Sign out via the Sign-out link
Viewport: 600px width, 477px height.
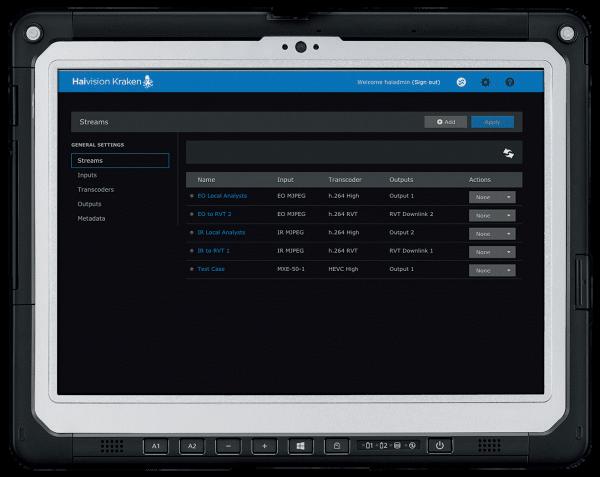pyautogui.click(x=426, y=82)
